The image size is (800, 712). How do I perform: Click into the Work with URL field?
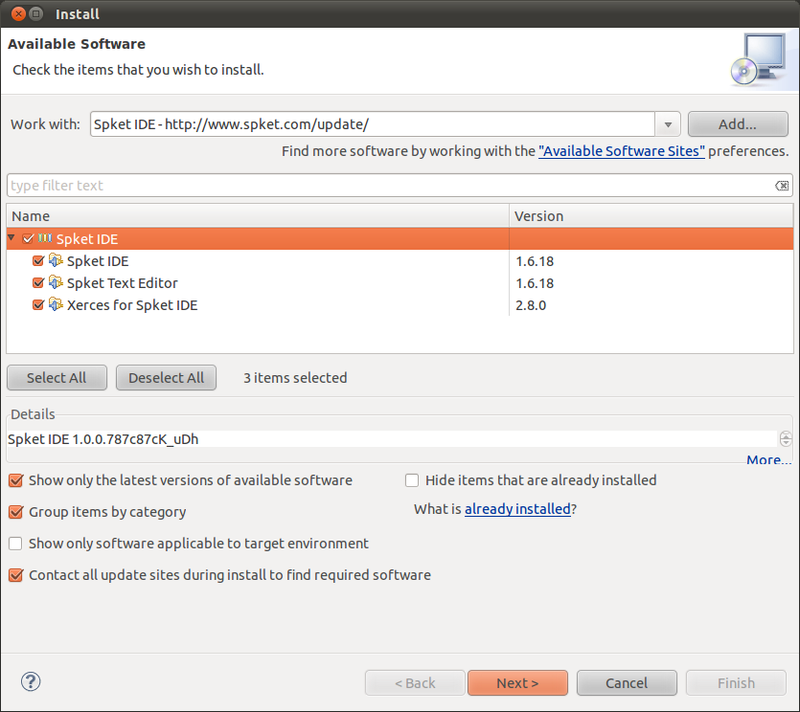coord(372,124)
